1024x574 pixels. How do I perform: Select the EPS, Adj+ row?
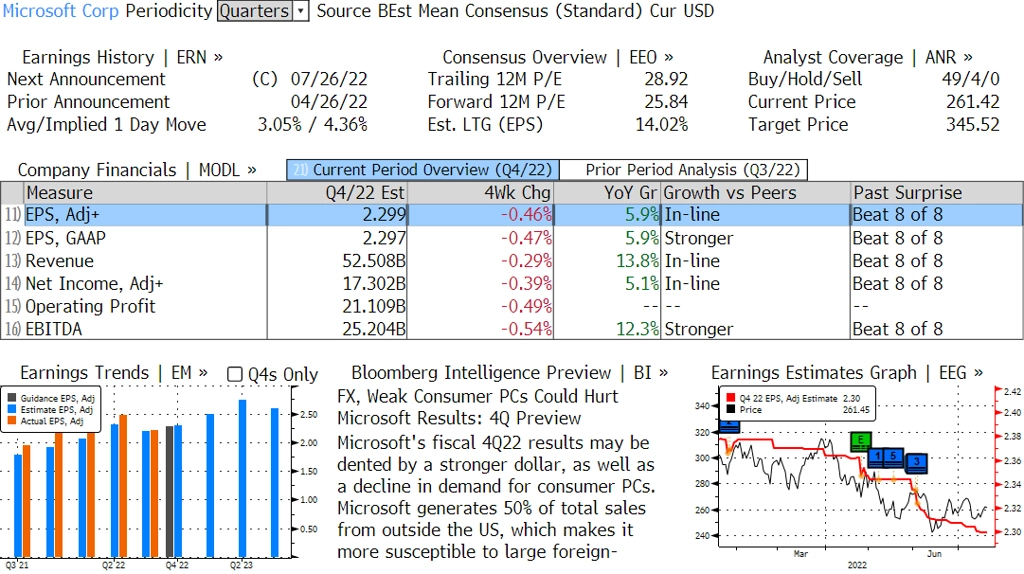[x=511, y=215]
